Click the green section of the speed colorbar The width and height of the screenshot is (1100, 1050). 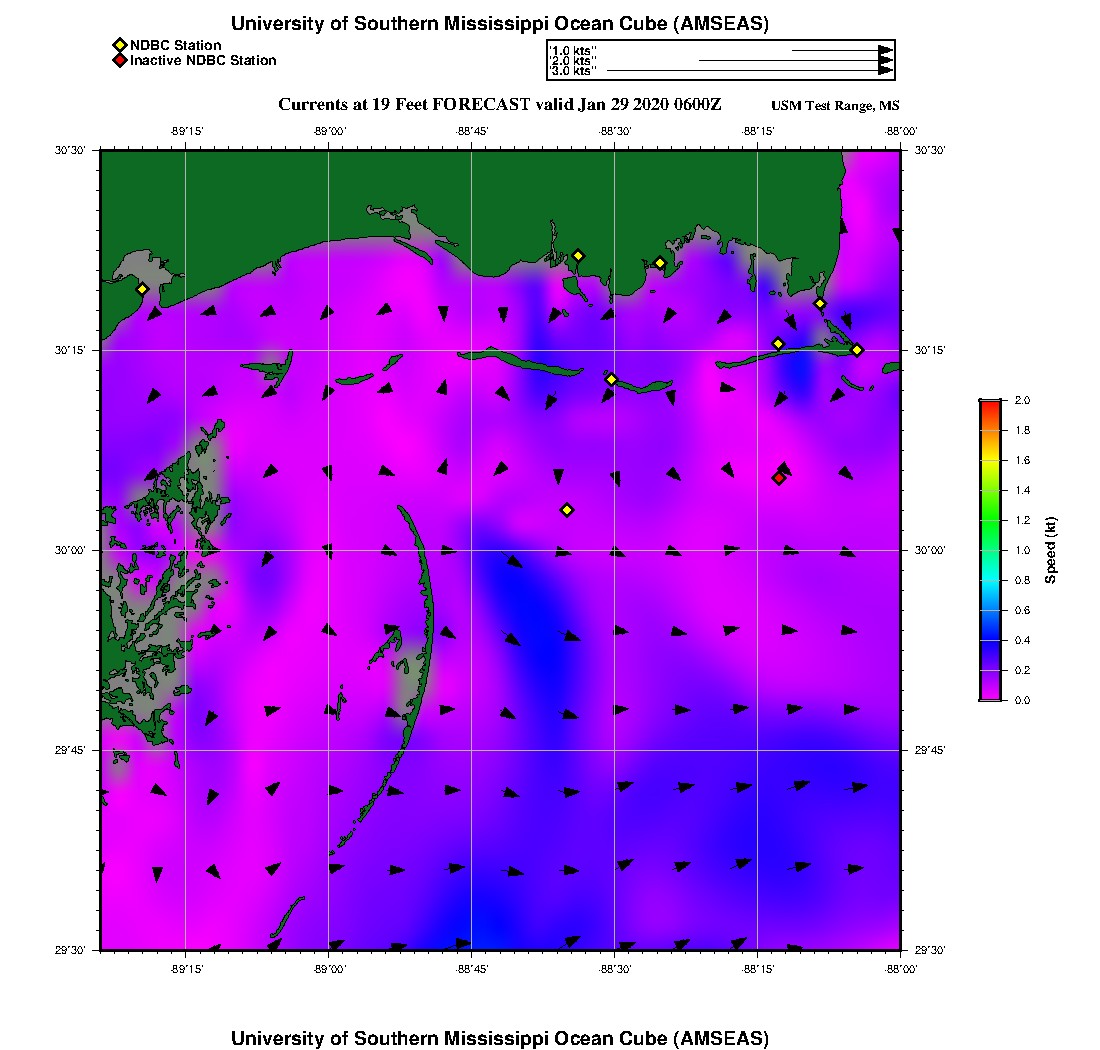click(x=991, y=520)
